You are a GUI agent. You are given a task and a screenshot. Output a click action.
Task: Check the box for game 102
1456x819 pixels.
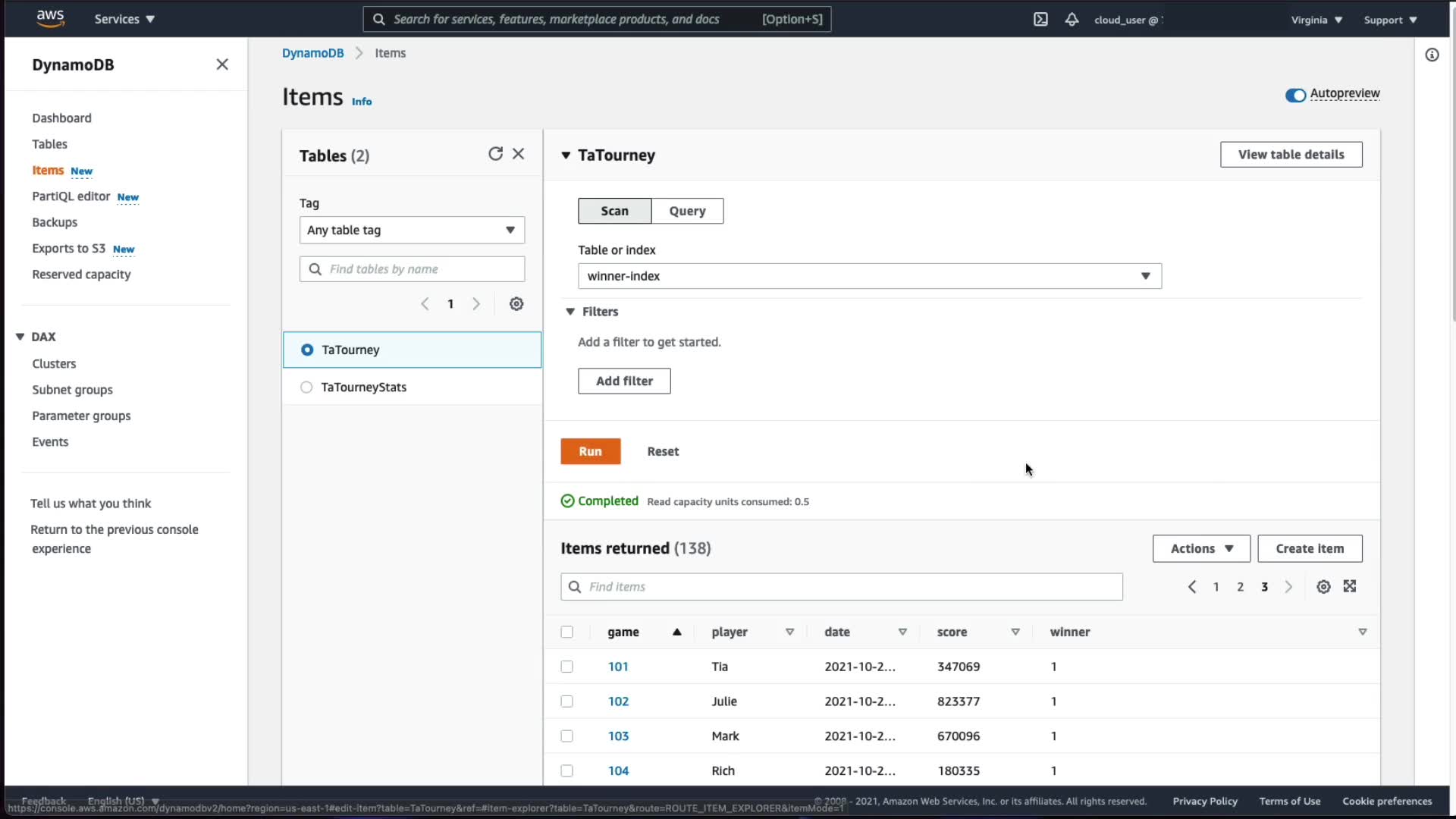click(x=566, y=701)
